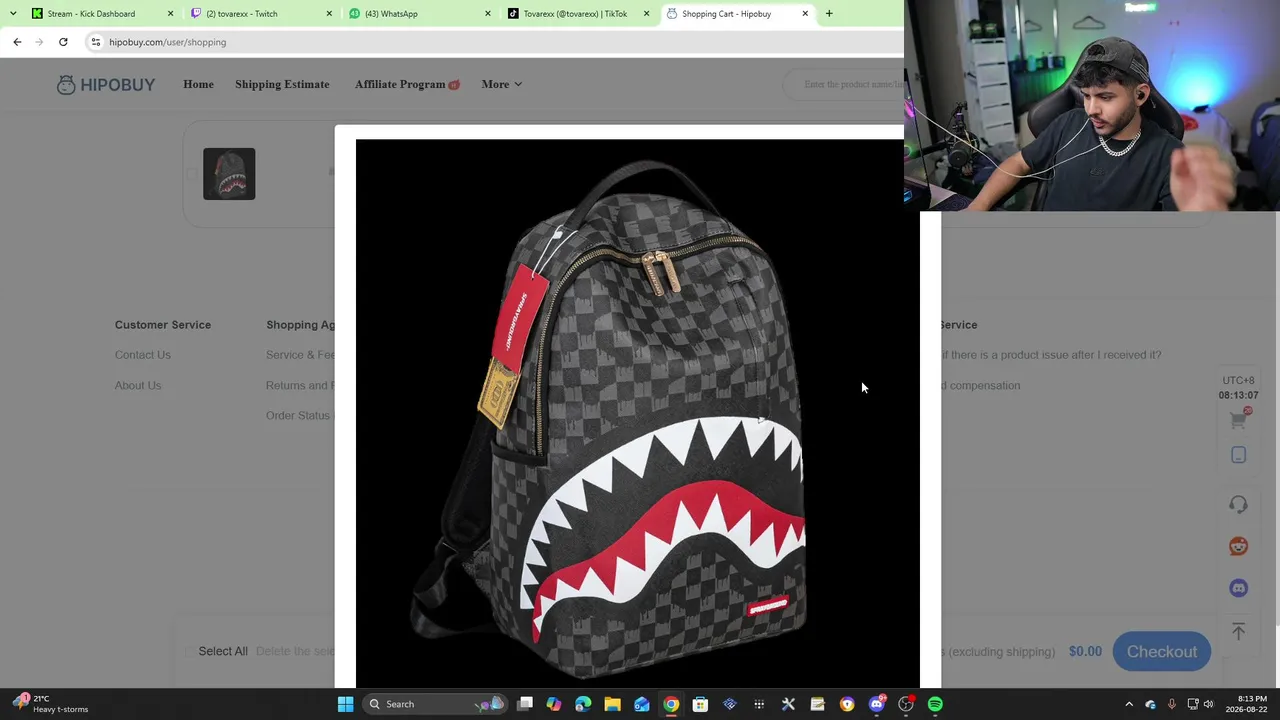Open the volume control in system tray
This screenshot has width=1280, height=720.
pos(1208,704)
